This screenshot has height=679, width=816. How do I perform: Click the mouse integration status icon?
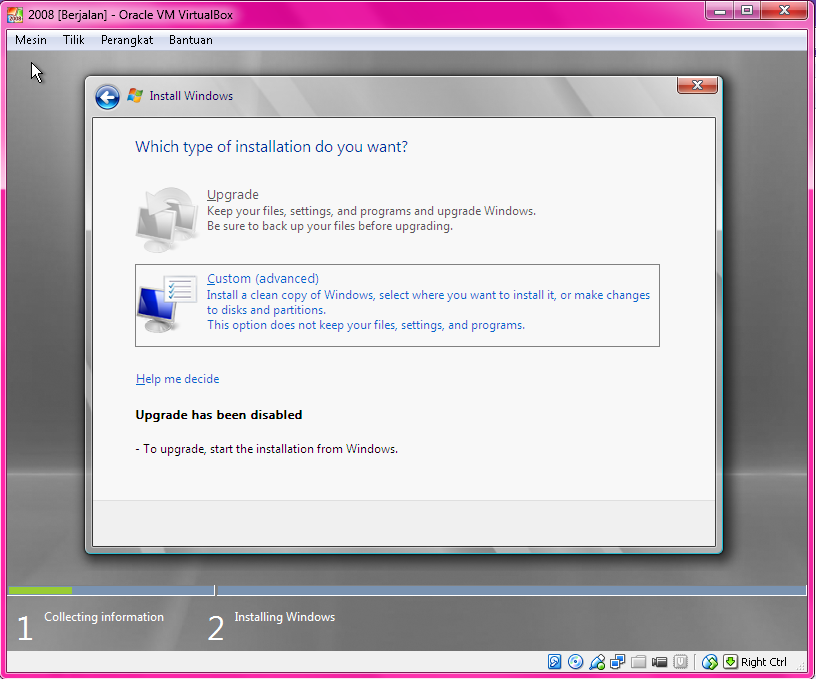click(x=710, y=662)
